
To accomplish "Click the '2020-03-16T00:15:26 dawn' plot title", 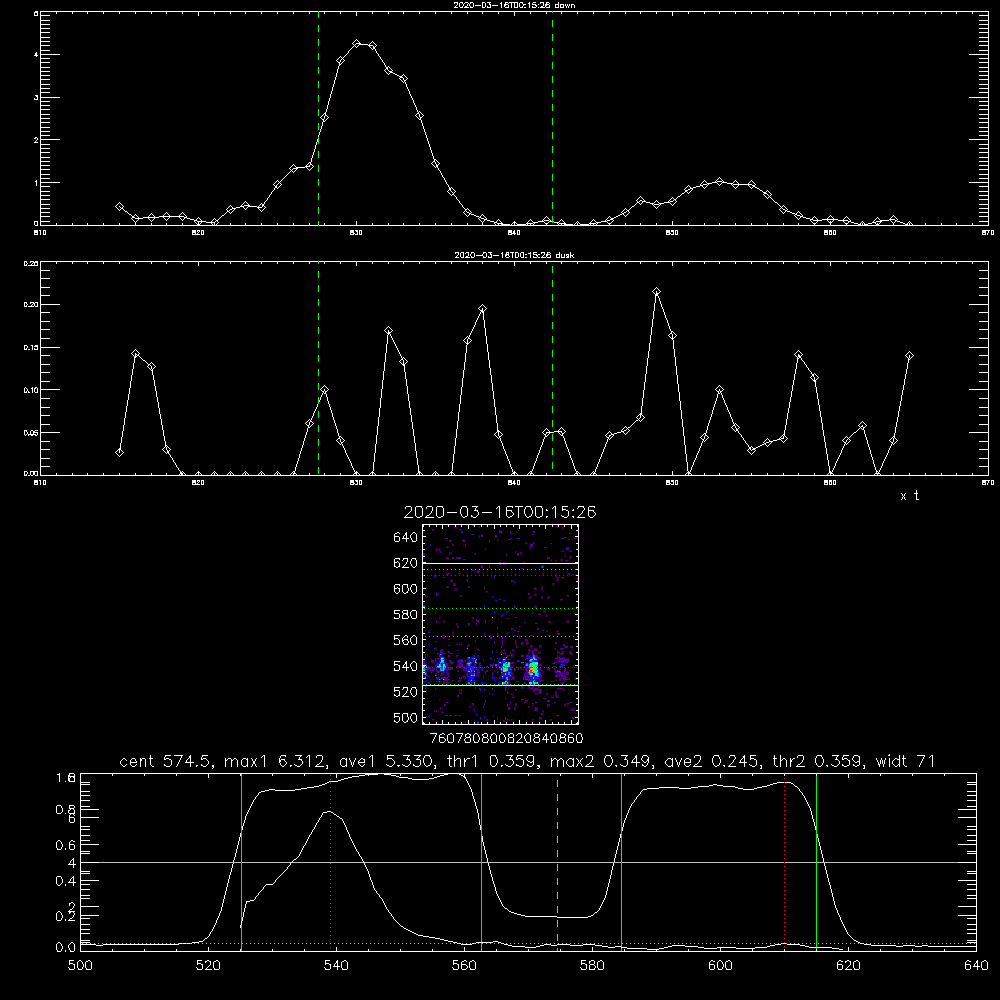I will (x=514, y=4).
